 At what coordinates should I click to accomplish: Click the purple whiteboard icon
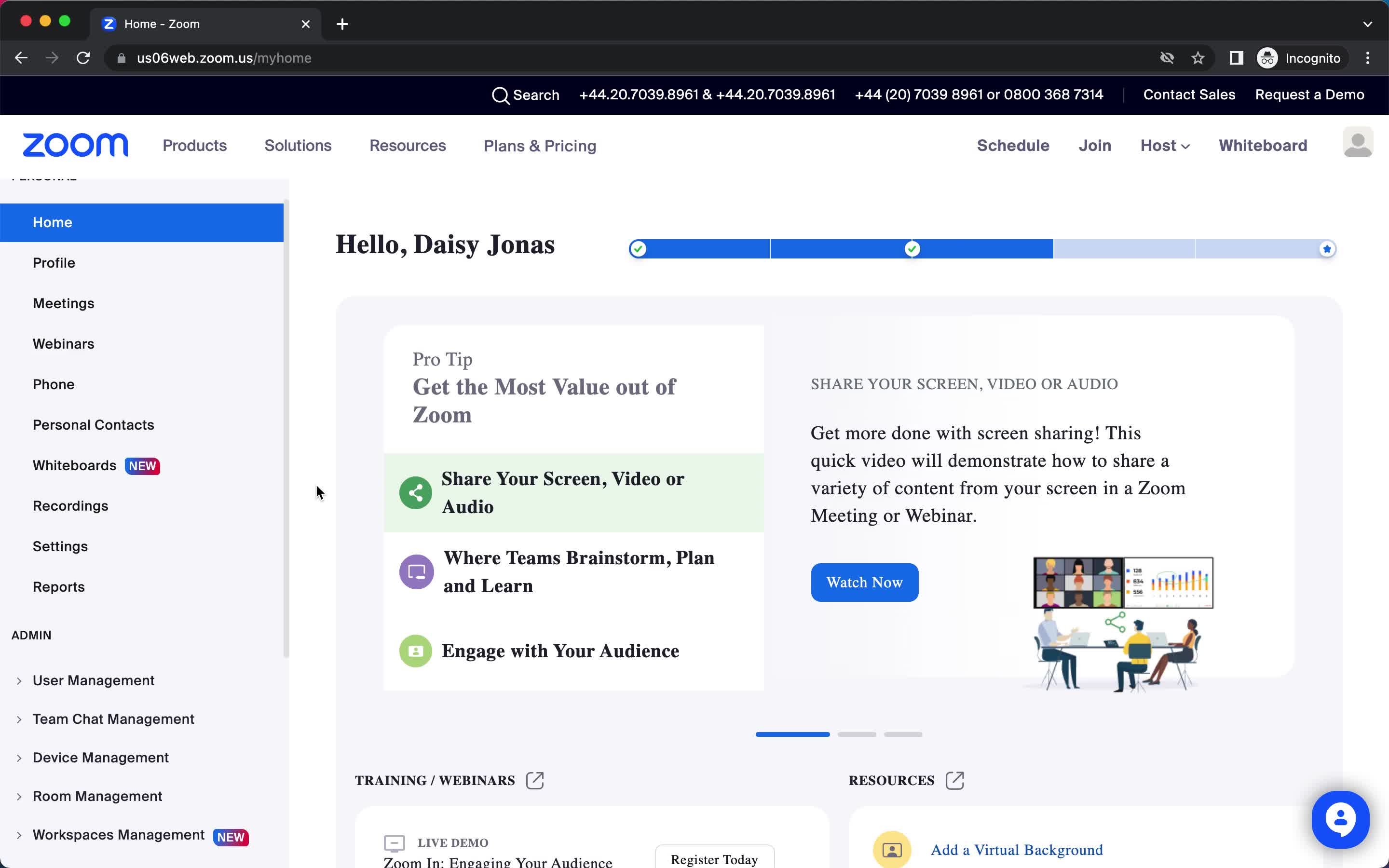tap(416, 572)
